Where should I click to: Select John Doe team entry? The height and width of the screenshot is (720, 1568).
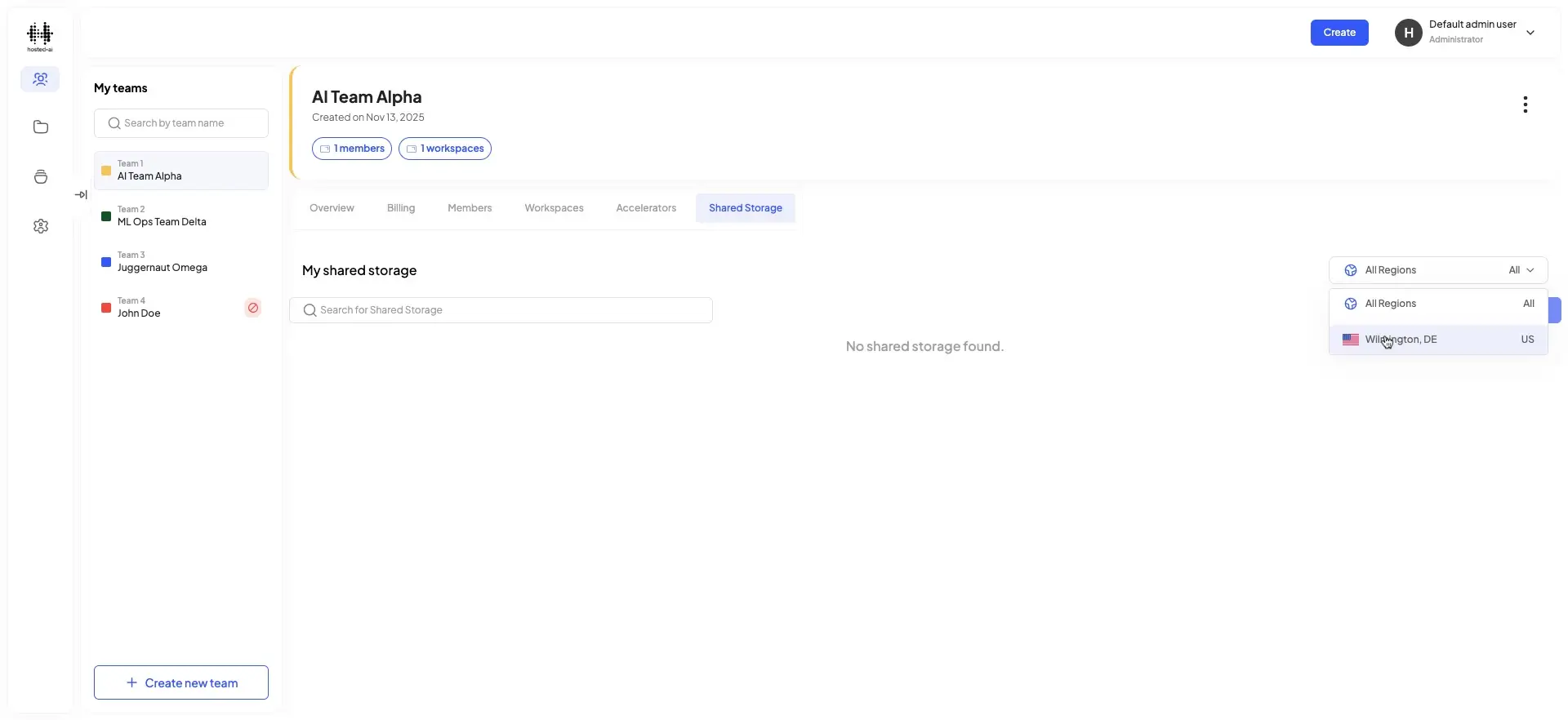(181, 308)
